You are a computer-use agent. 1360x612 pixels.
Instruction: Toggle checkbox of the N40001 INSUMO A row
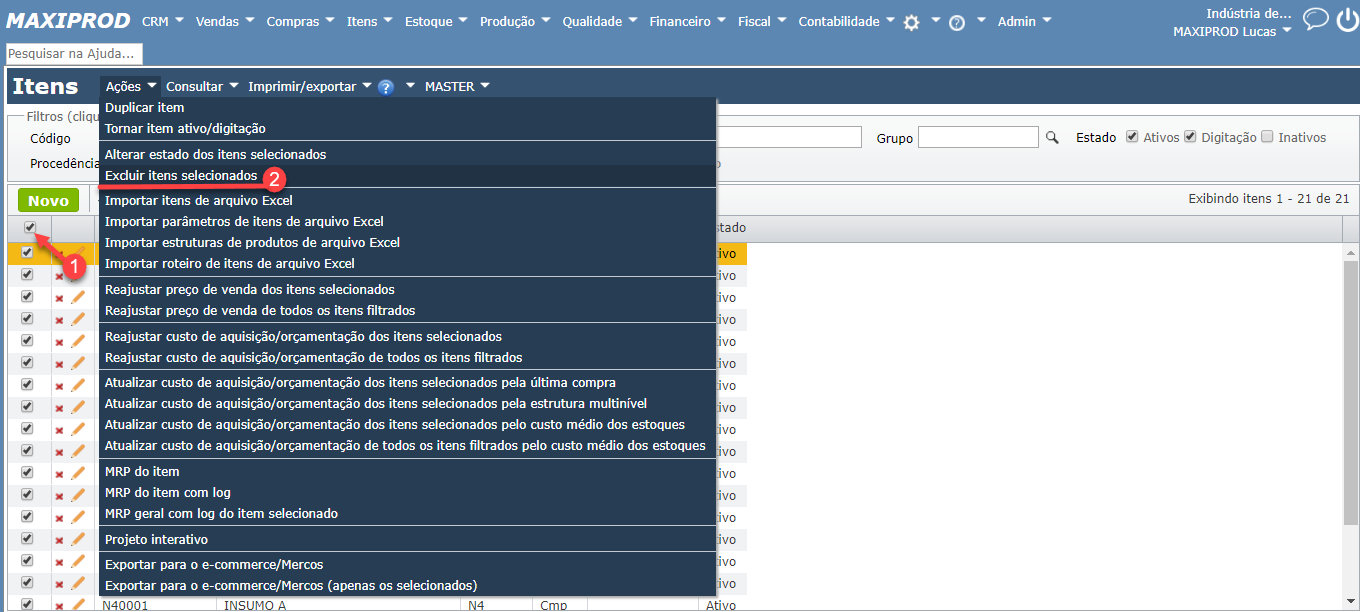coord(27,604)
